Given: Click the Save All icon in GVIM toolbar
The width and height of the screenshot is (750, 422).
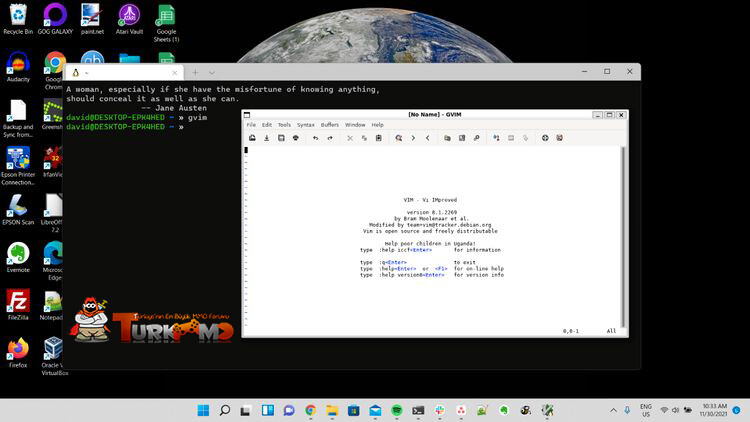Looking at the screenshot, I should 281,138.
